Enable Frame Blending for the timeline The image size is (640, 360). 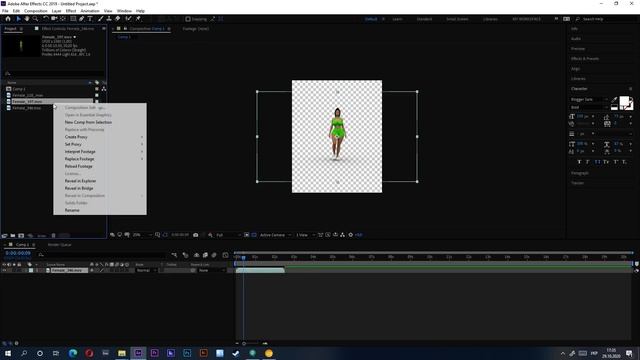coord(205,255)
